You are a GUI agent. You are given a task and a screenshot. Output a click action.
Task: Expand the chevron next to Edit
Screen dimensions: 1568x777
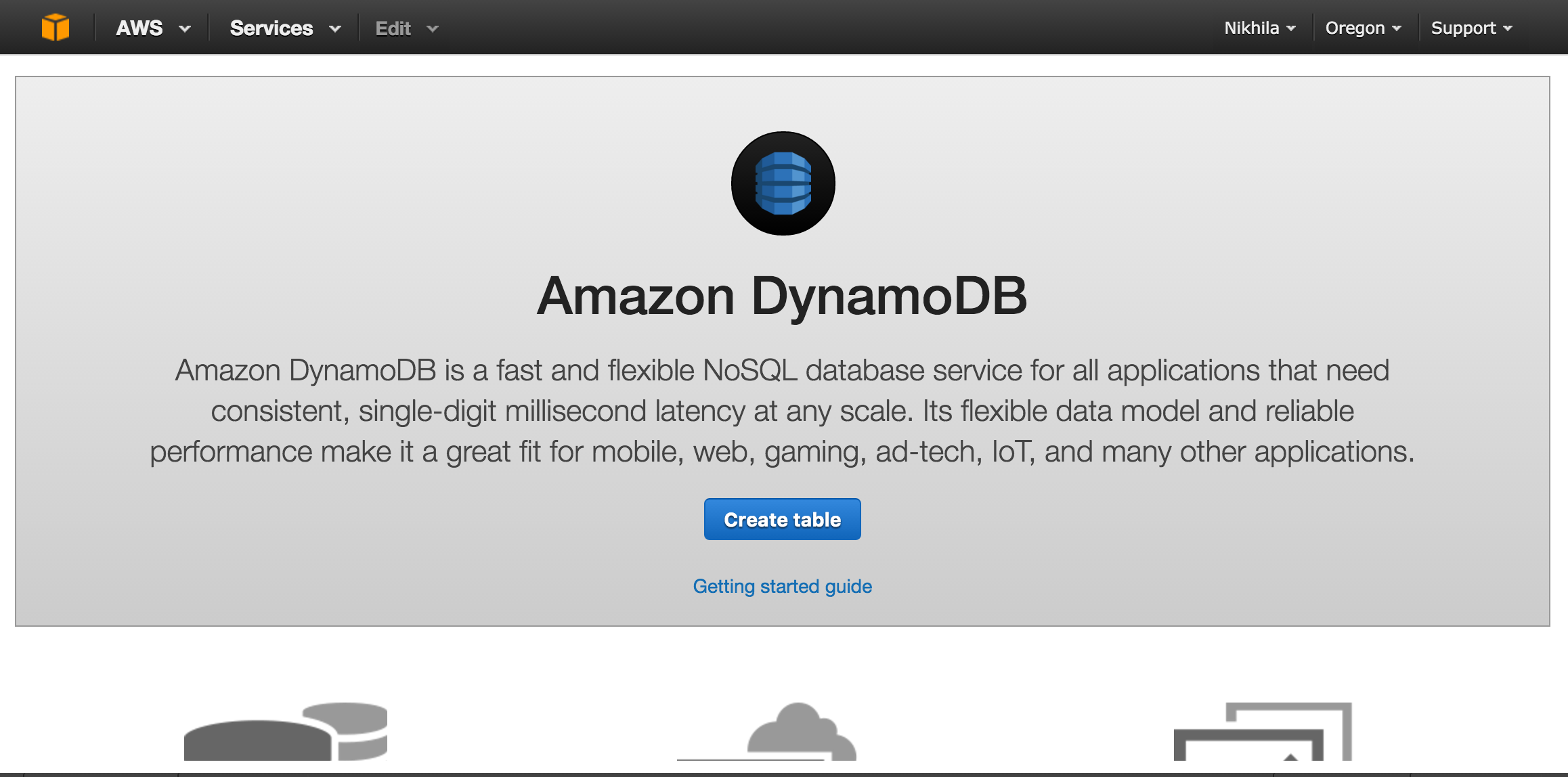pyautogui.click(x=433, y=29)
